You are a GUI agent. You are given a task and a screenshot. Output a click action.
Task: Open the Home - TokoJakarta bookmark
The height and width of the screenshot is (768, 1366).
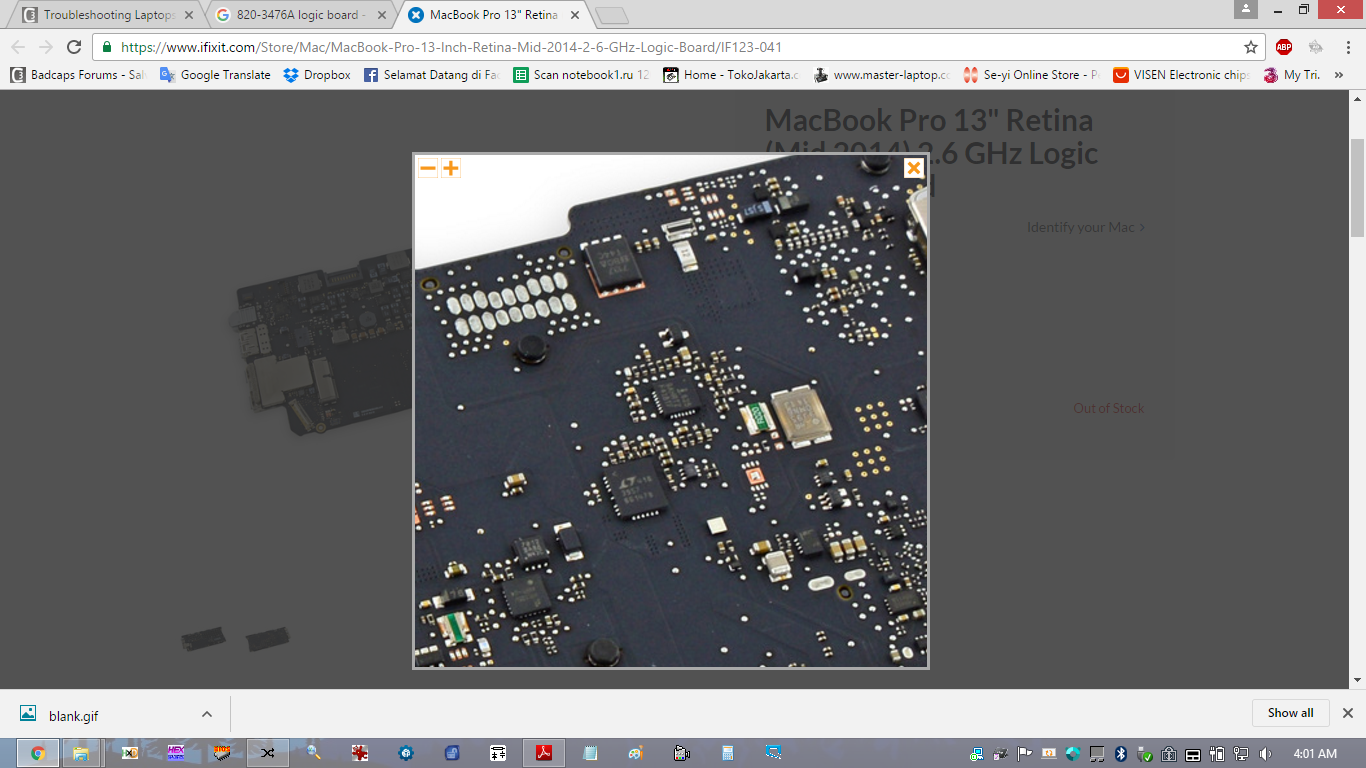tap(731, 75)
